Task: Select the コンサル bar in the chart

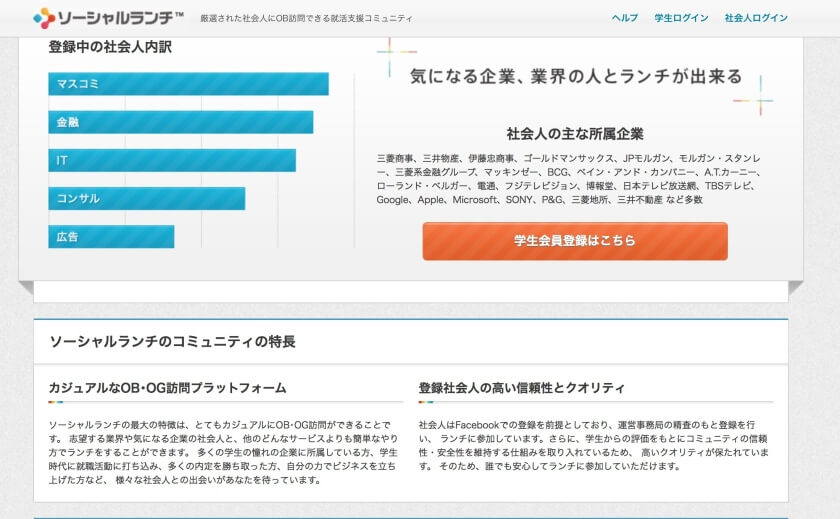Action: pyautogui.click(x=147, y=198)
